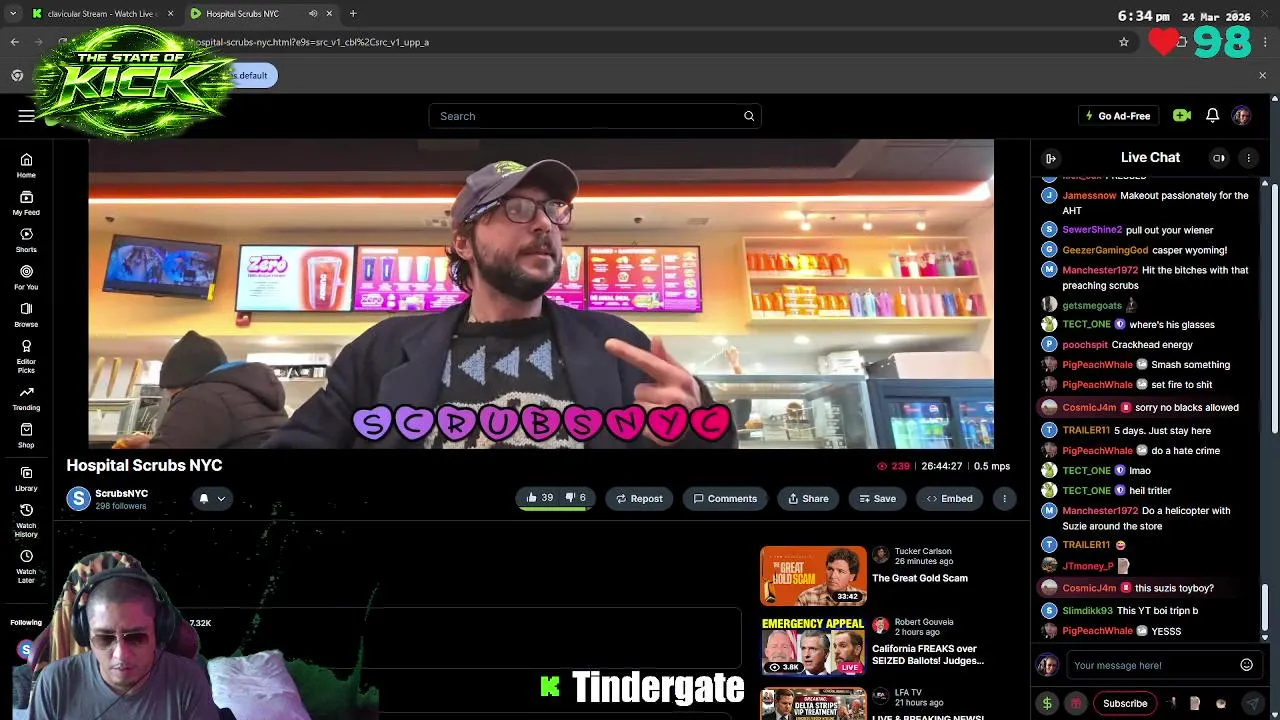Open the Comments section button

point(725,498)
